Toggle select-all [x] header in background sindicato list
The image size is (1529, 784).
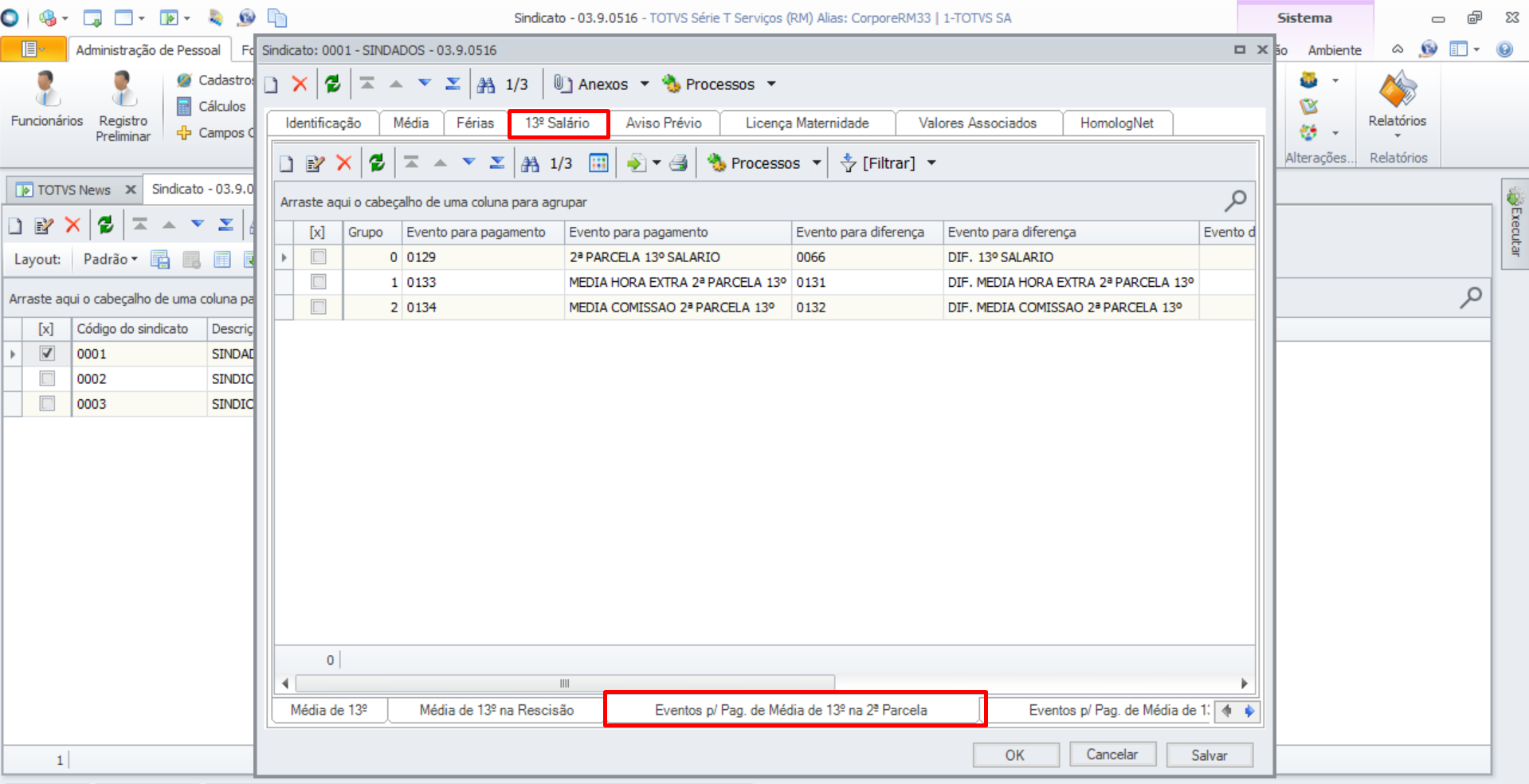46,328
